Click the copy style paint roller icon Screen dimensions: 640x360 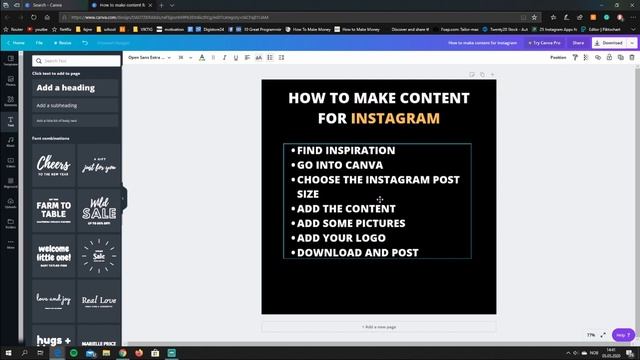tap(575, 58)
